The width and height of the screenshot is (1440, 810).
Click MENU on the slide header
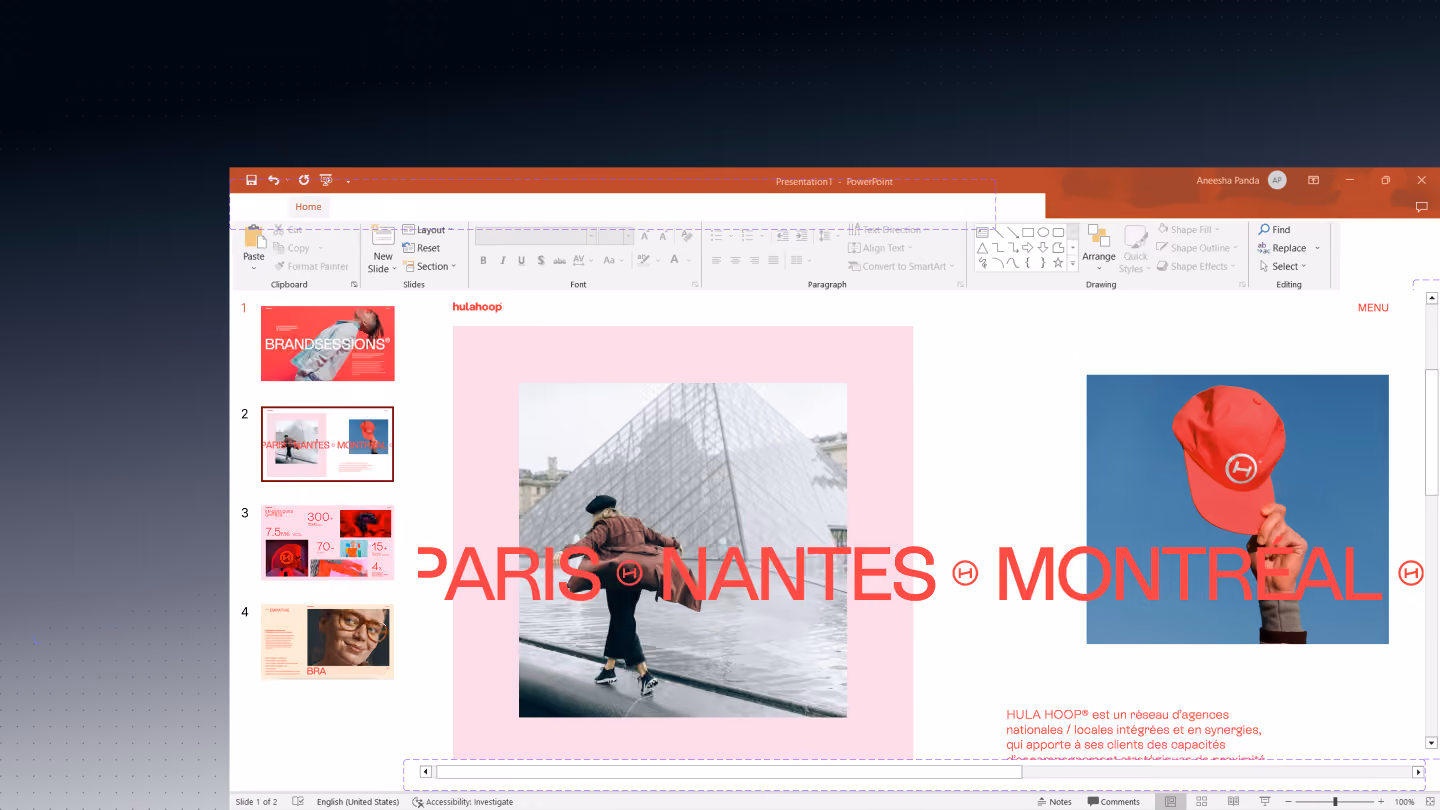pos(1373,308)
